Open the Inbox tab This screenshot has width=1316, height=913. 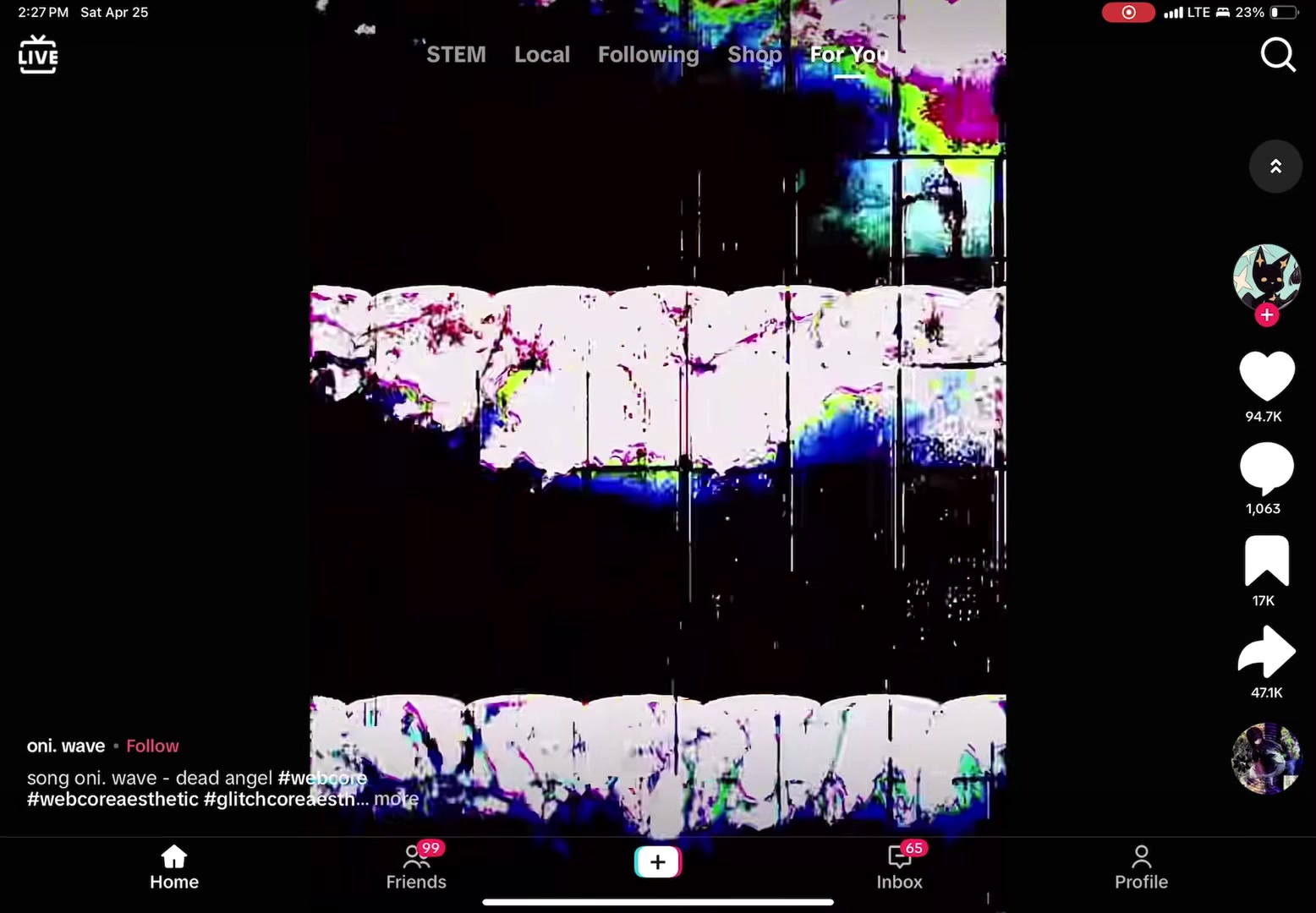point(900,868)
